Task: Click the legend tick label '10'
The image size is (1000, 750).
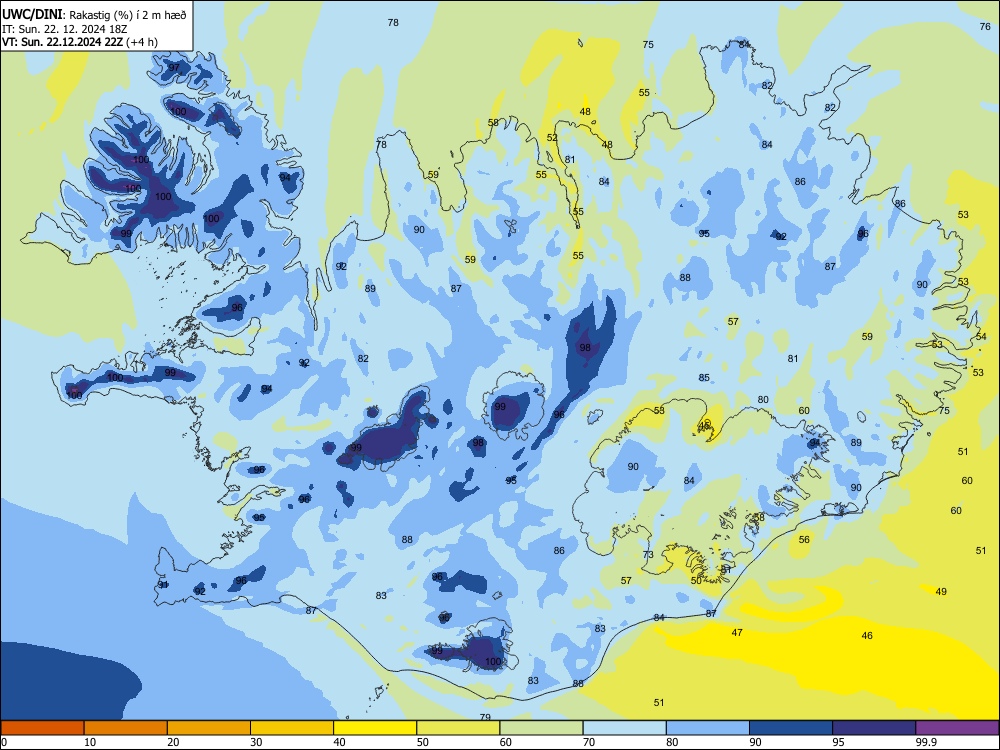Action: click(90, 742)
